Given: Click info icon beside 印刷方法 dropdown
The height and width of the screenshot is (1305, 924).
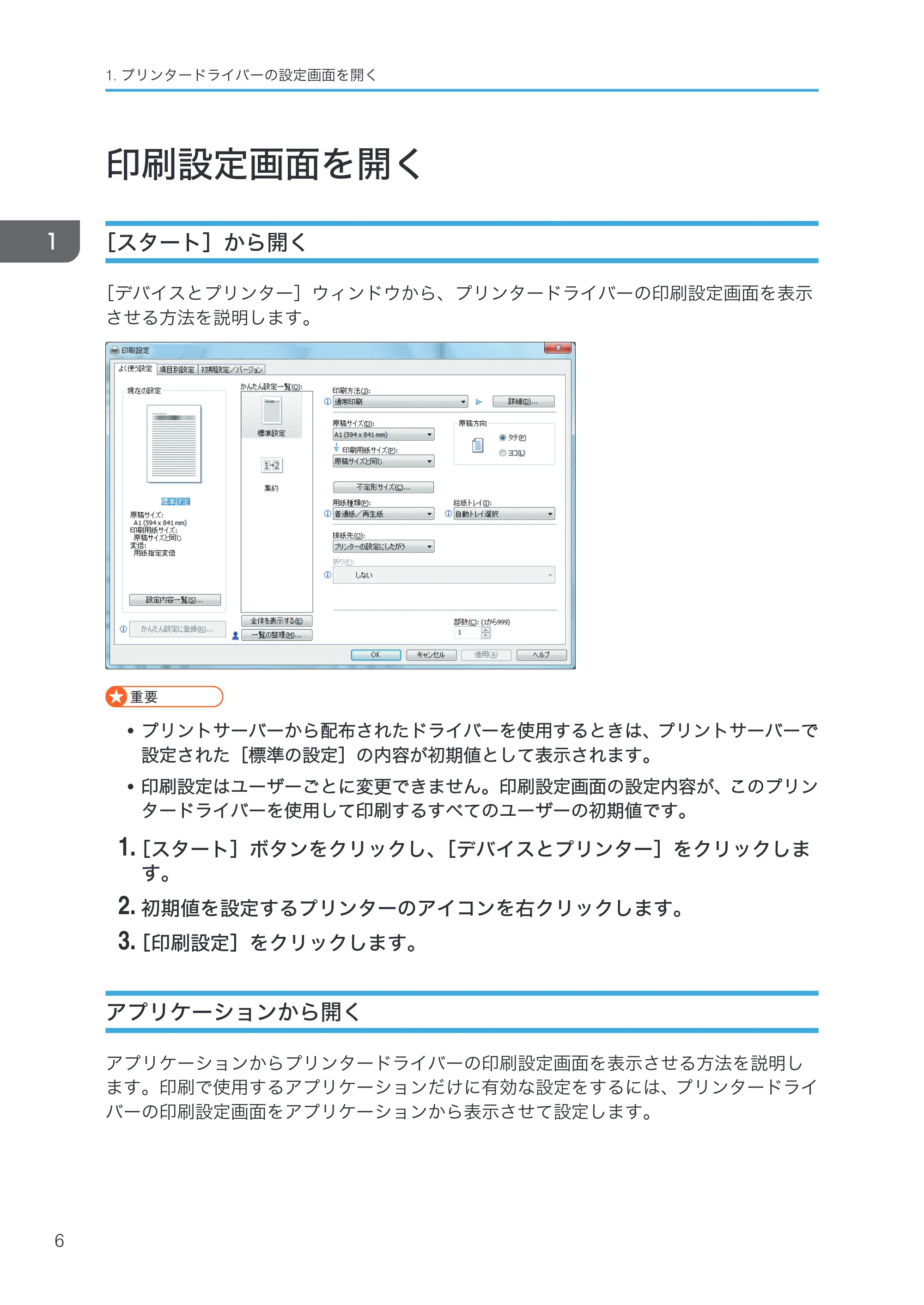Looking at the screenshot, I should point(327,401).
